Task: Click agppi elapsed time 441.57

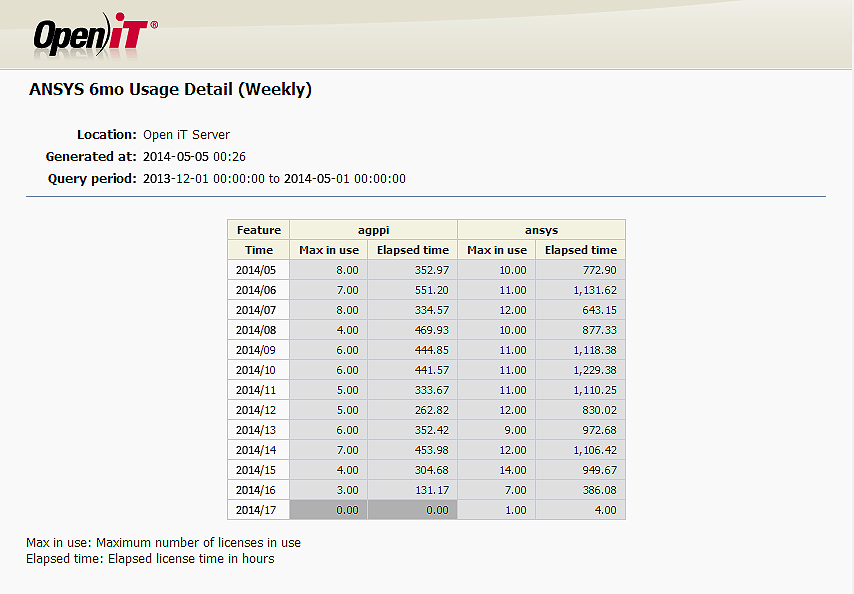Action: click(x=413, y=370)
